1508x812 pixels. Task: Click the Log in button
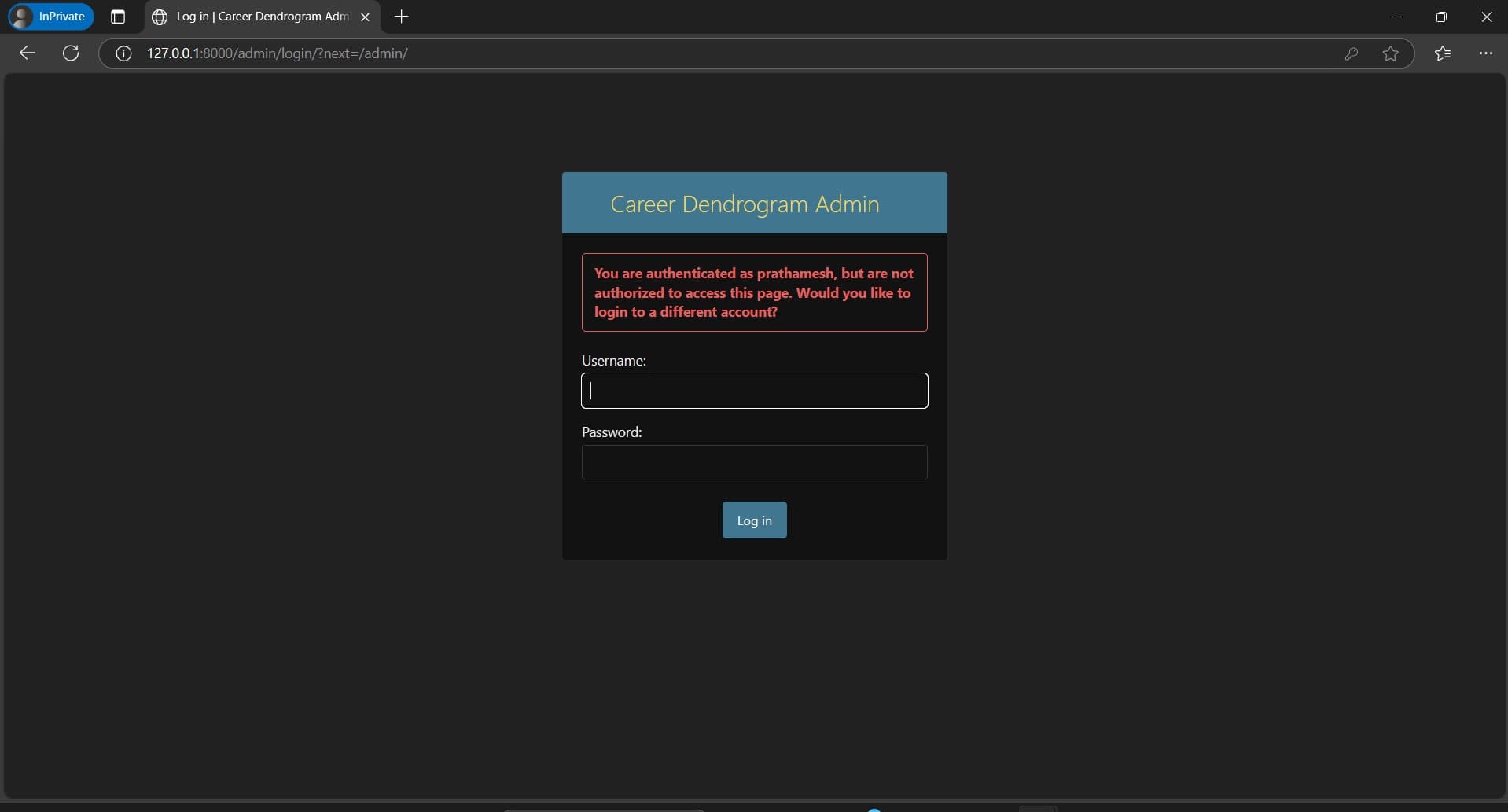pyautogui.click(x=755, y=520)
